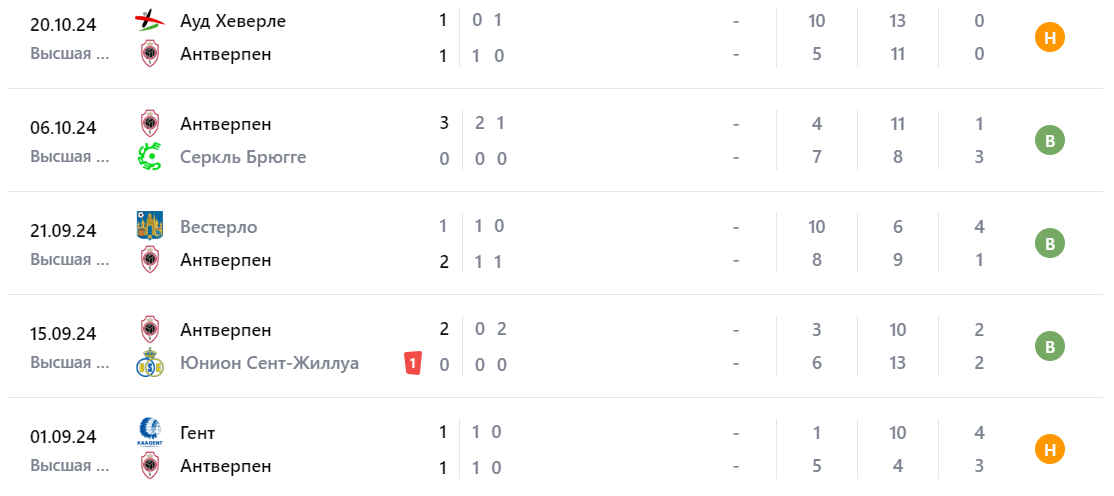Screen dimensions: 1114x496
Task: Open the Серкль Брюгге team link
Action: coord(243,157)
